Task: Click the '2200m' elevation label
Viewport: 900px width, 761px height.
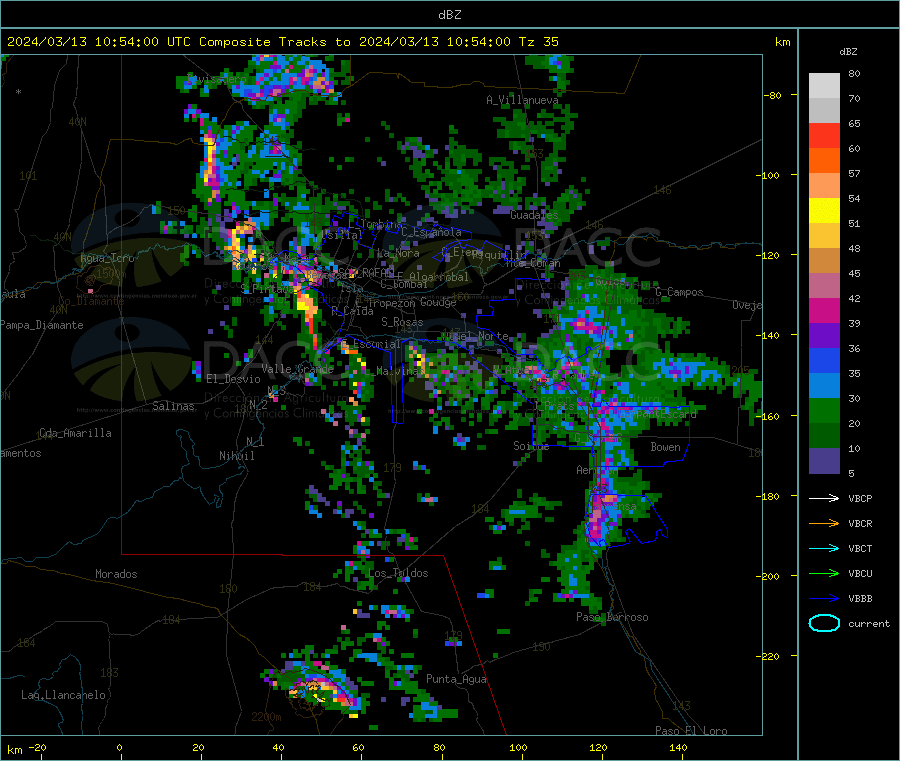Action: (x=266, y=717)
